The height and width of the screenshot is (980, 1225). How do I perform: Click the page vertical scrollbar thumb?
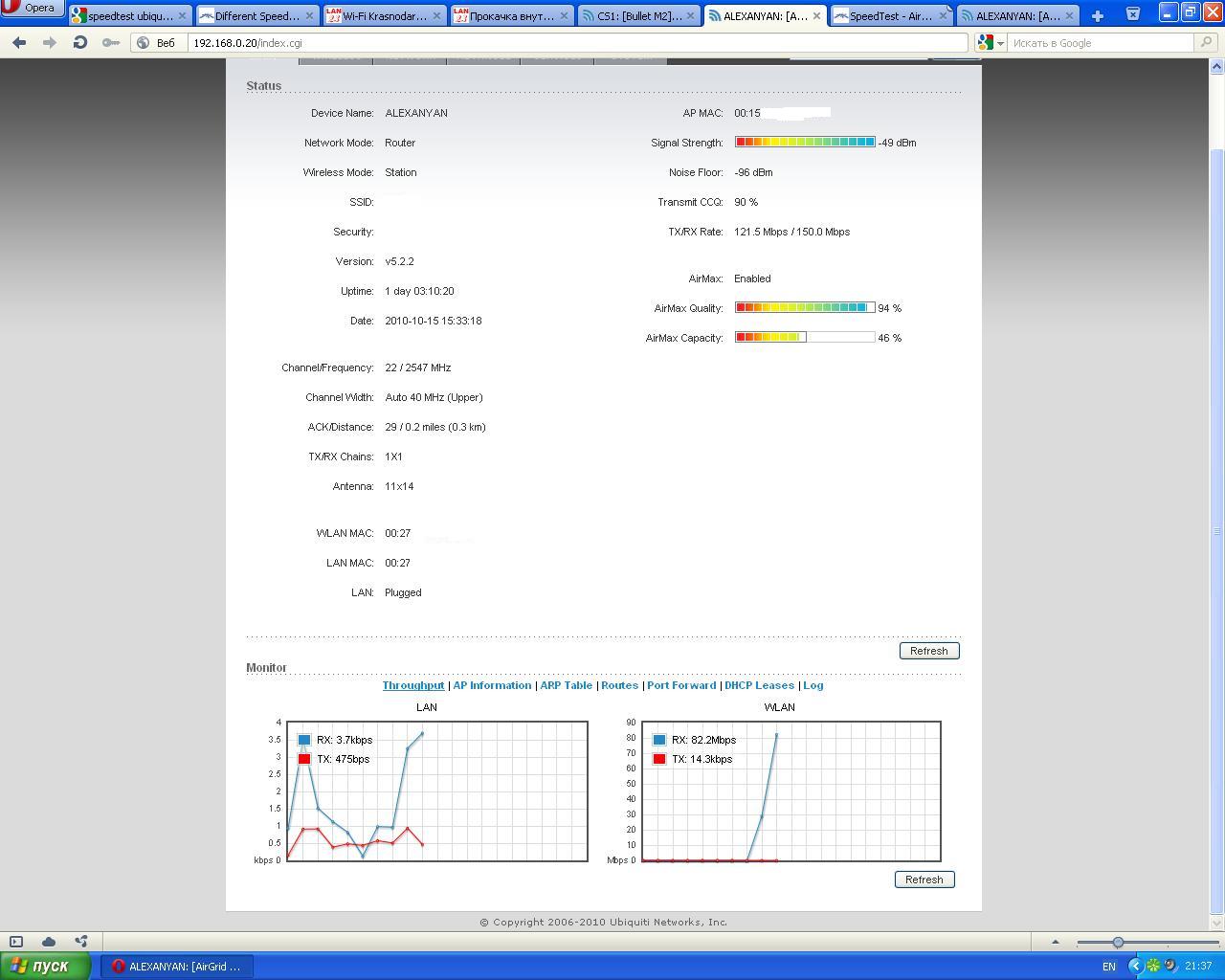1217,531
